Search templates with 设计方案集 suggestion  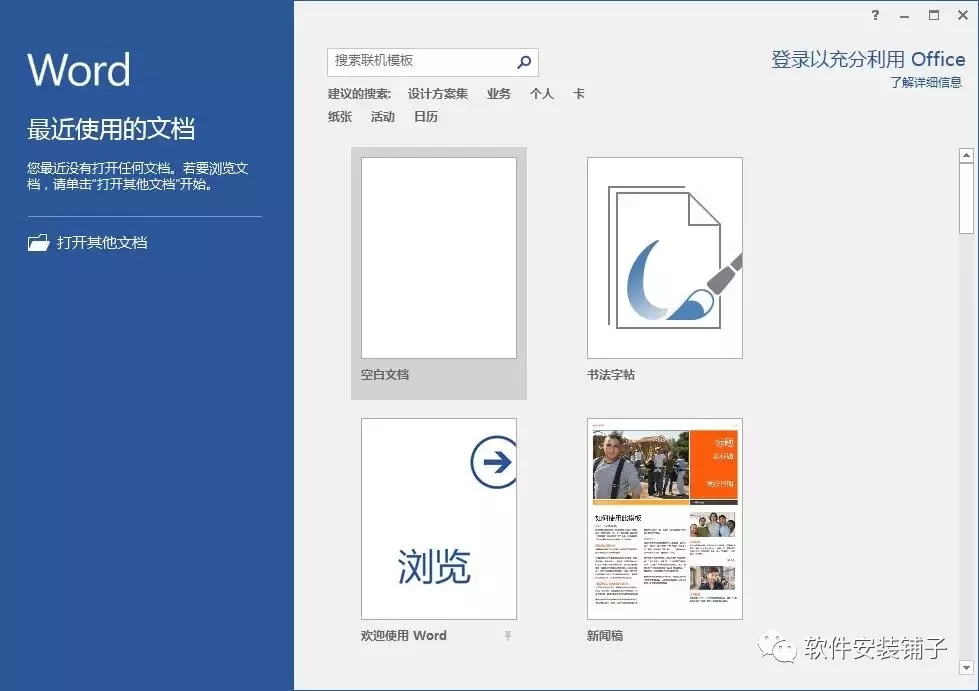436,93
